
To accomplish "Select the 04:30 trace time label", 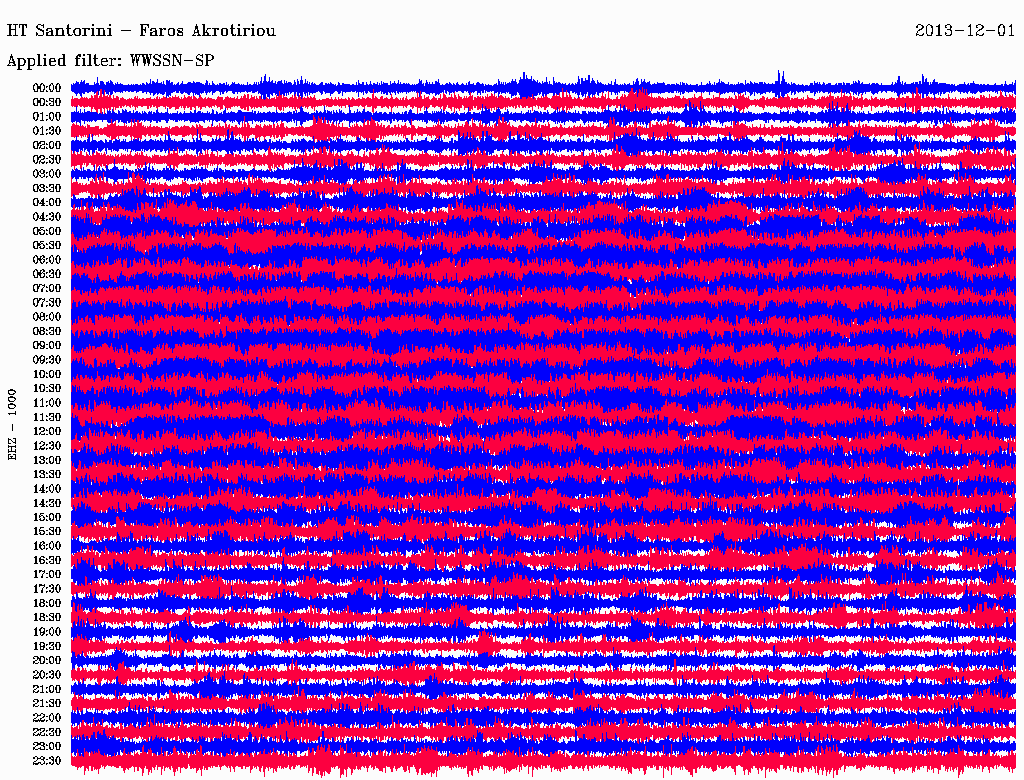I will (47, 217).
